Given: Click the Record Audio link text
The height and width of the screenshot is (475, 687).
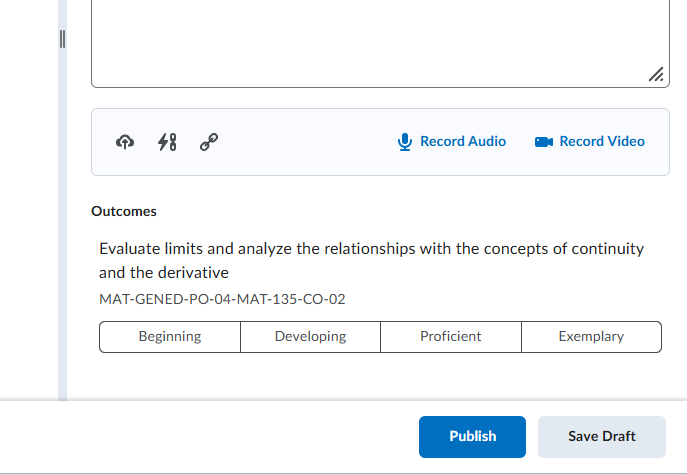Looking at the screenshot, I should click(x=462, y=142).
